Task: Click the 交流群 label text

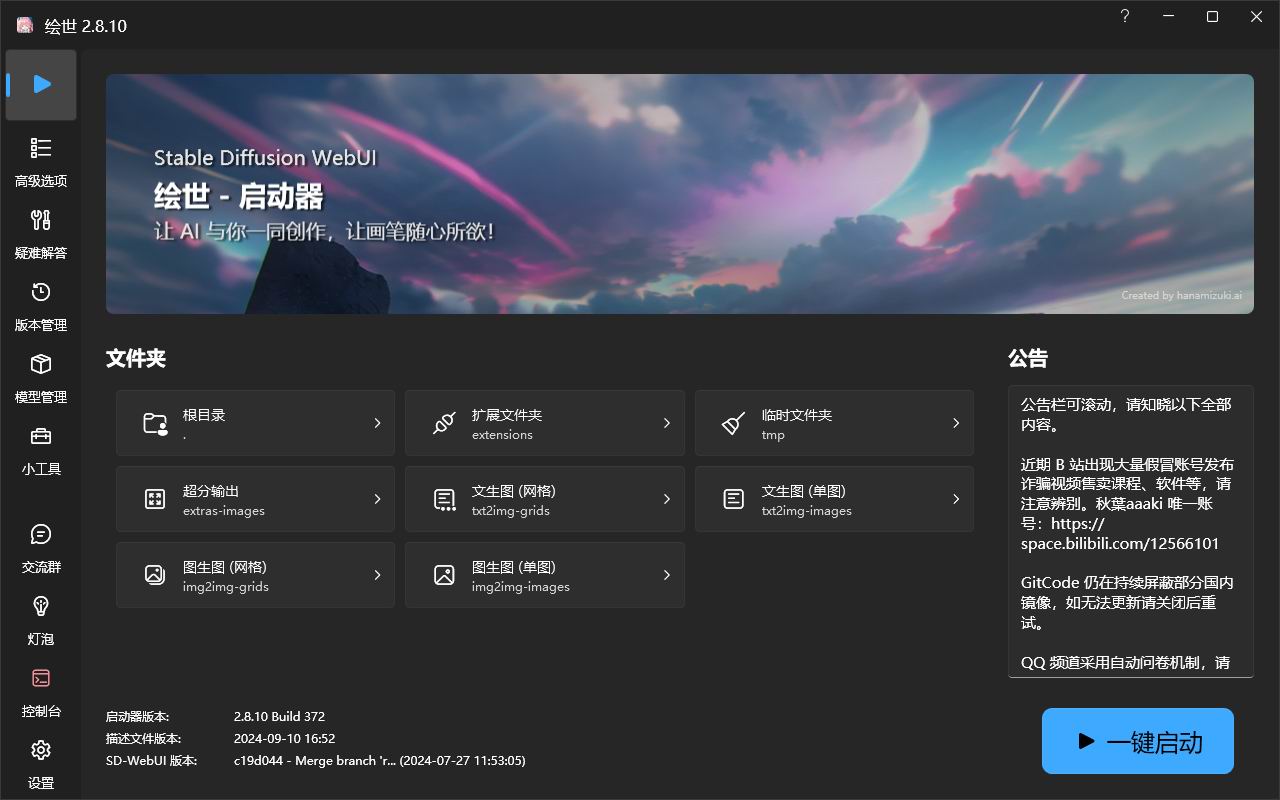Action: 41,567
